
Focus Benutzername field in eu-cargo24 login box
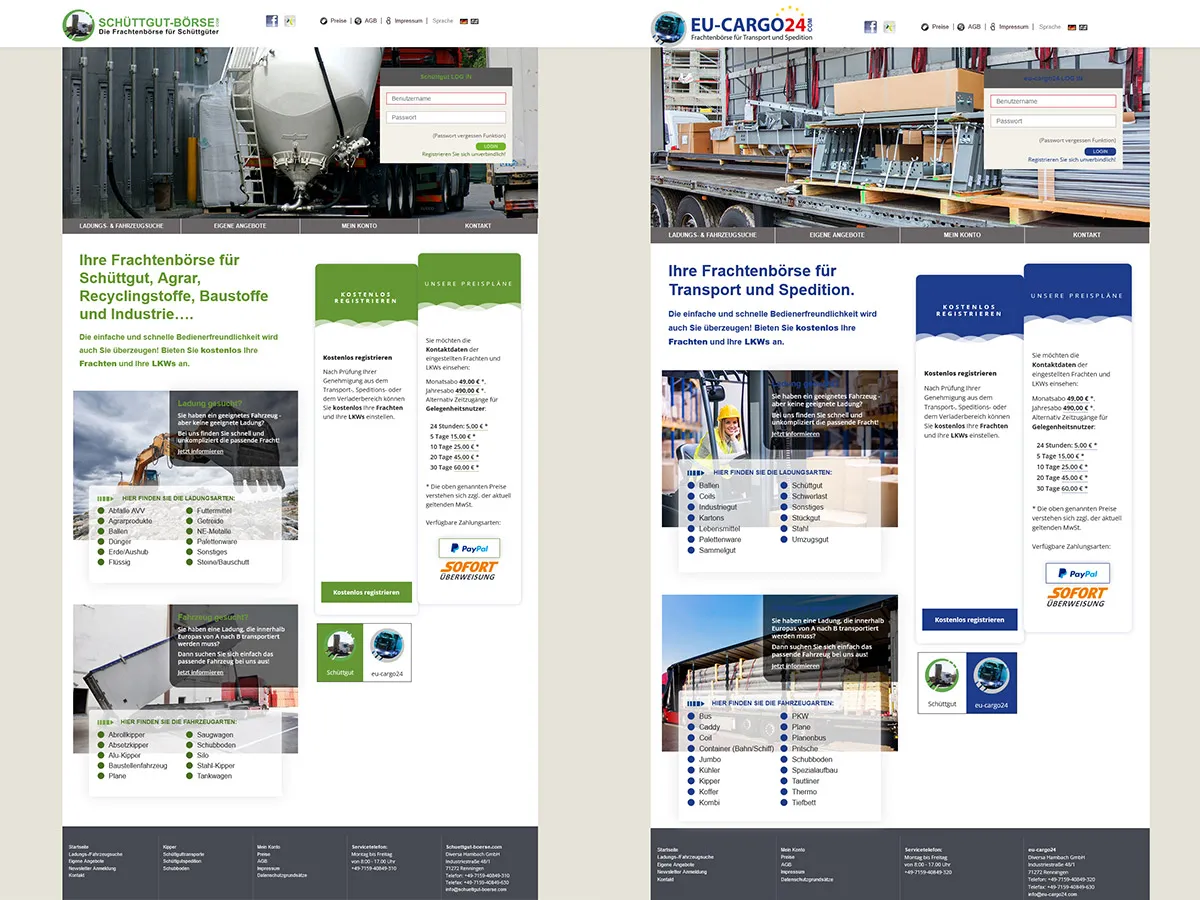tap(1053, 101)
